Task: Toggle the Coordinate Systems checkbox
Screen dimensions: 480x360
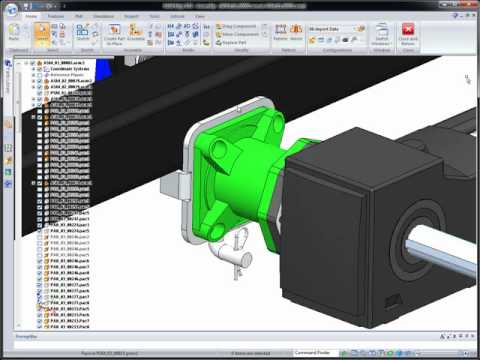Action: (x=39, y=69)
